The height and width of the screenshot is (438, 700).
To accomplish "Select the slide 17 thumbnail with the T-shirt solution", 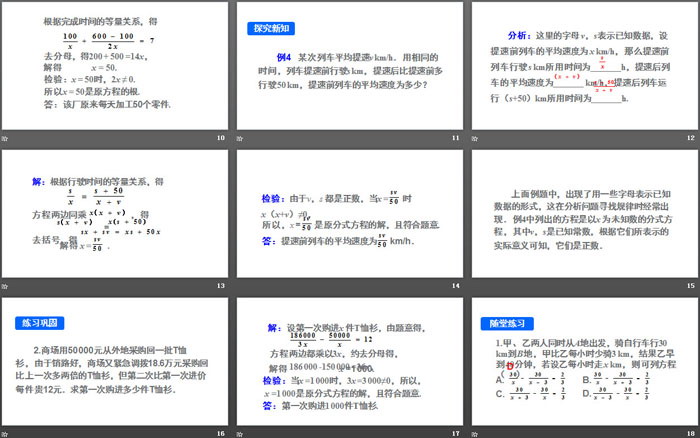I will tap(349, 360).
